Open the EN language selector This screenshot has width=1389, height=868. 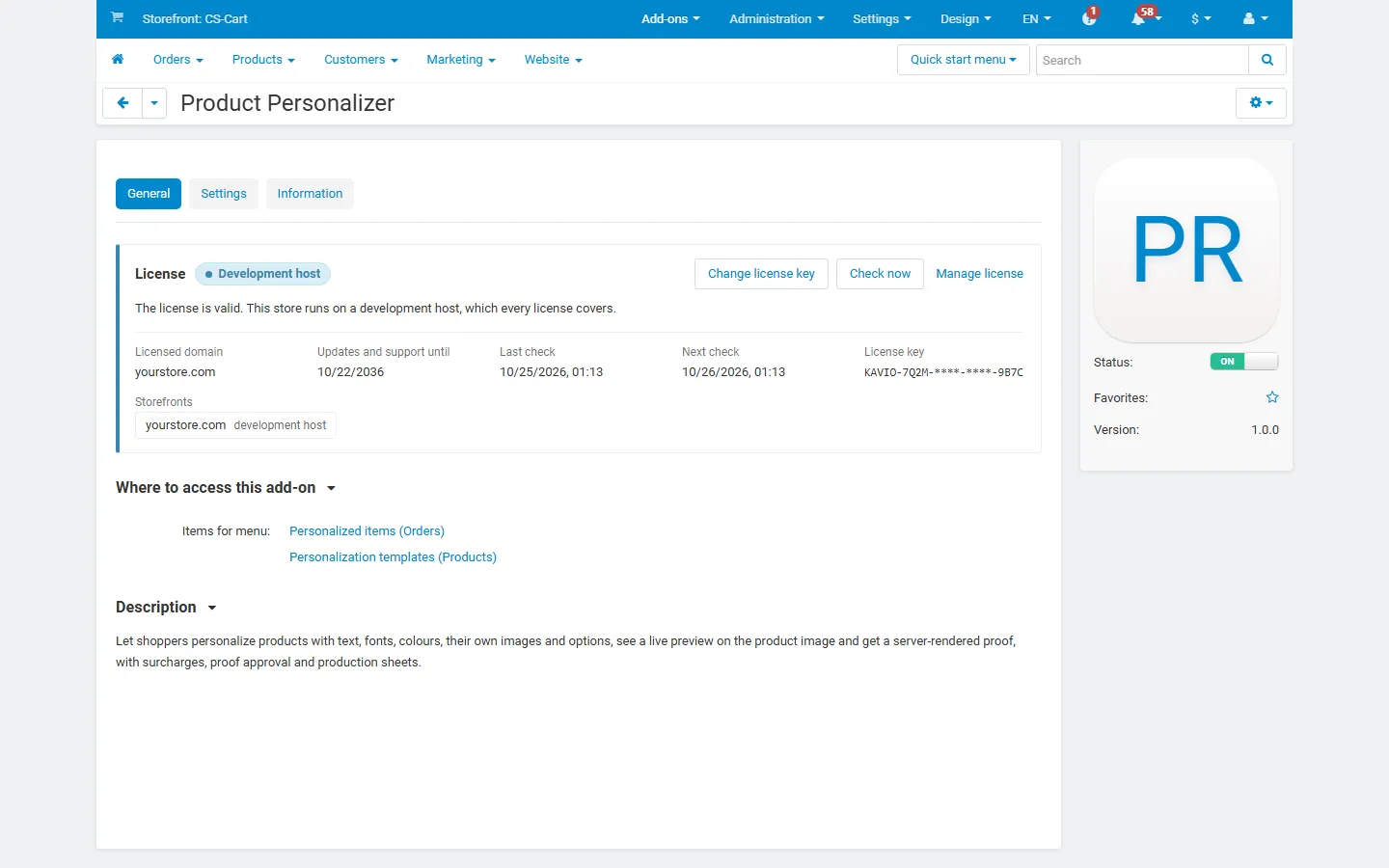click(x=1037, y=18)
